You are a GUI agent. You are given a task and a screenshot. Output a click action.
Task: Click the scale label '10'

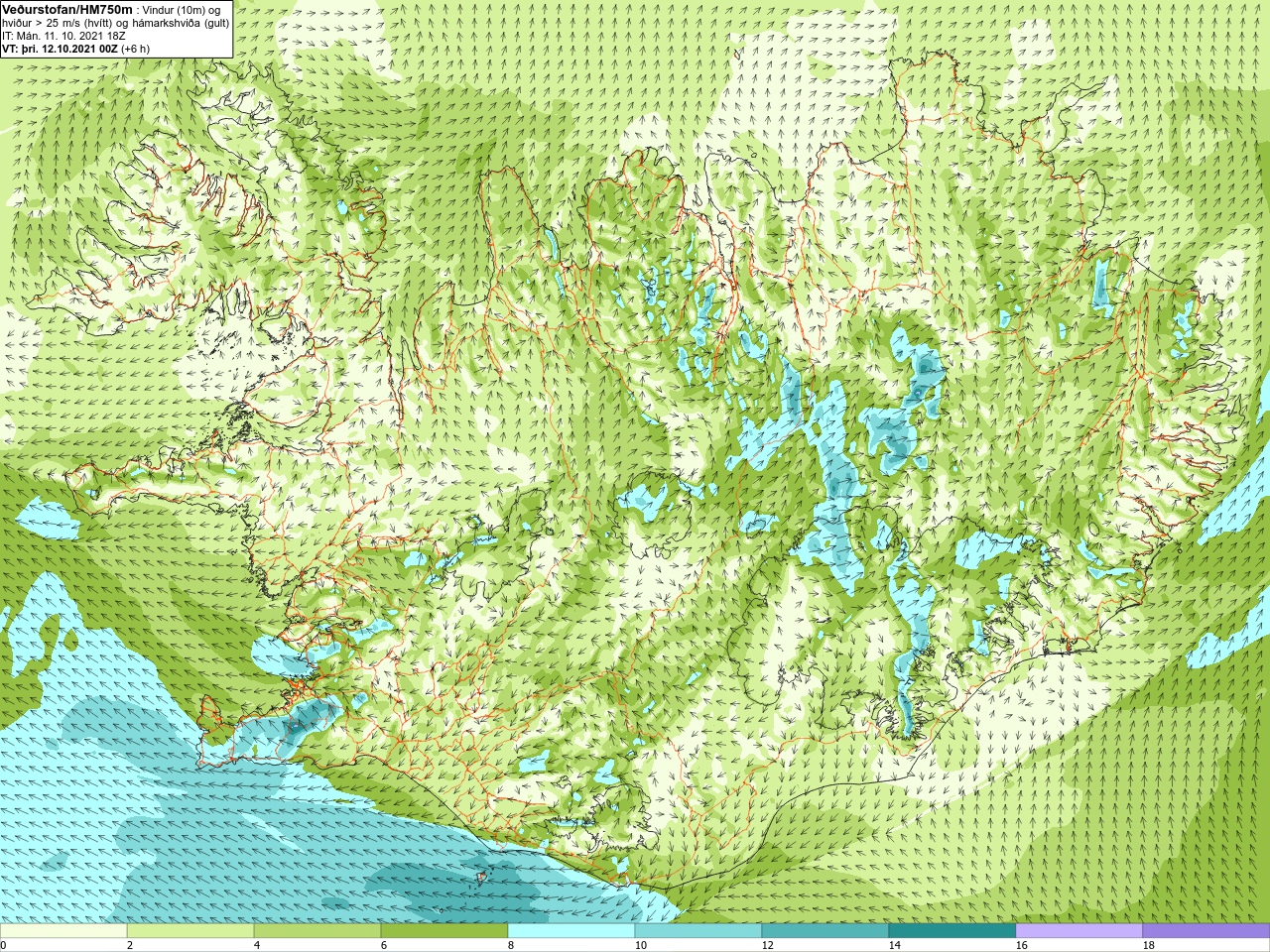pyautogui.click(x=640, y=945)
